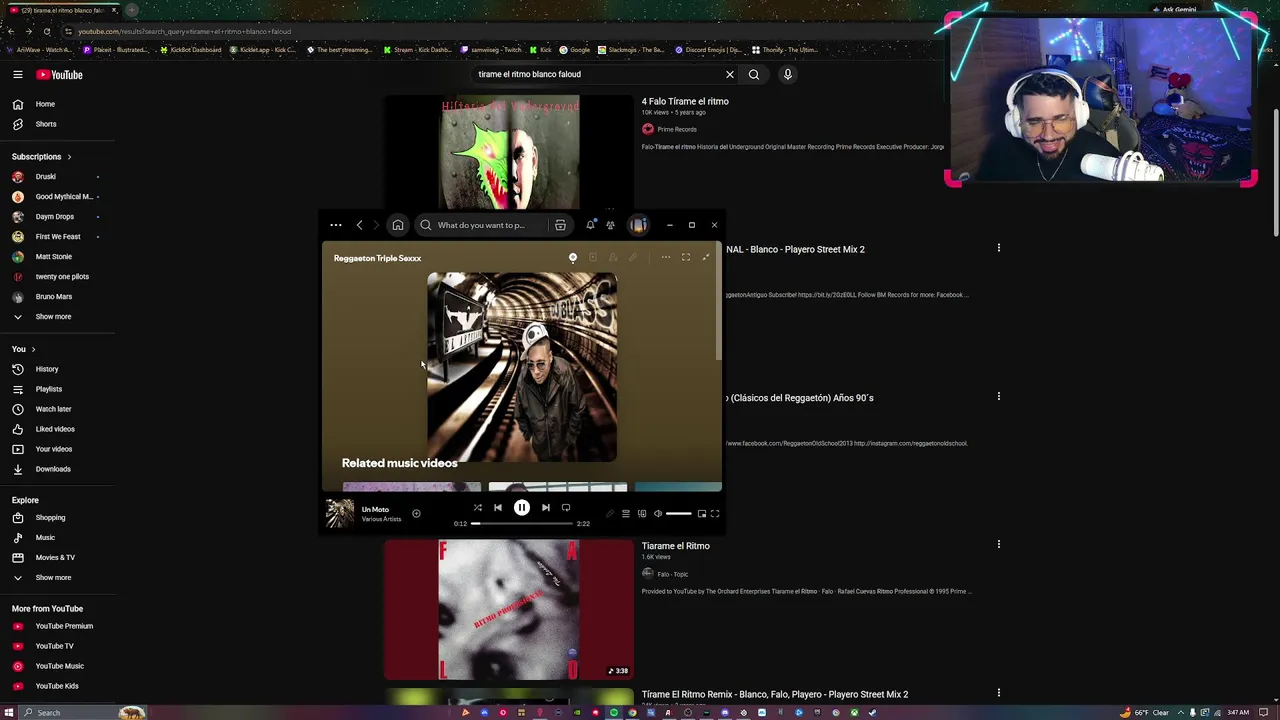
Task: Open the Kick bookmark in bookmarks bar
Action: coord(540,50)
